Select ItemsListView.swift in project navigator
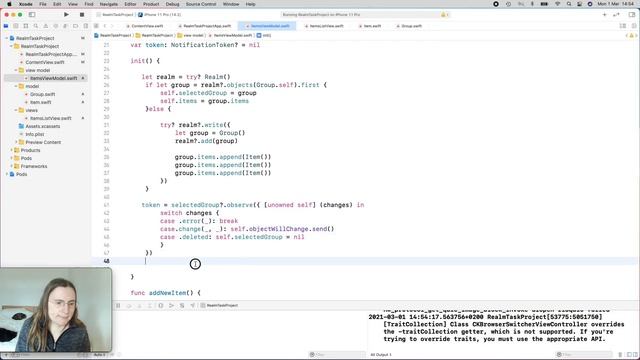Screen dimensions: 640x360 [x=51, y=118]
